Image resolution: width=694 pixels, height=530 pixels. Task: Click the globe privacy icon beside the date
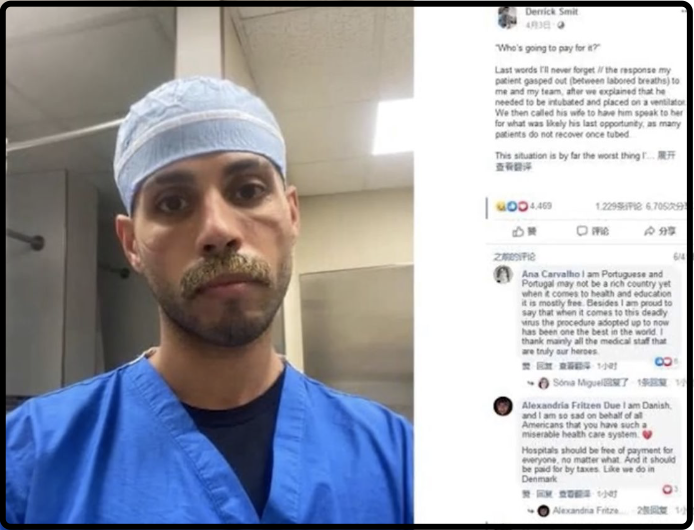[x=561, y=25]
